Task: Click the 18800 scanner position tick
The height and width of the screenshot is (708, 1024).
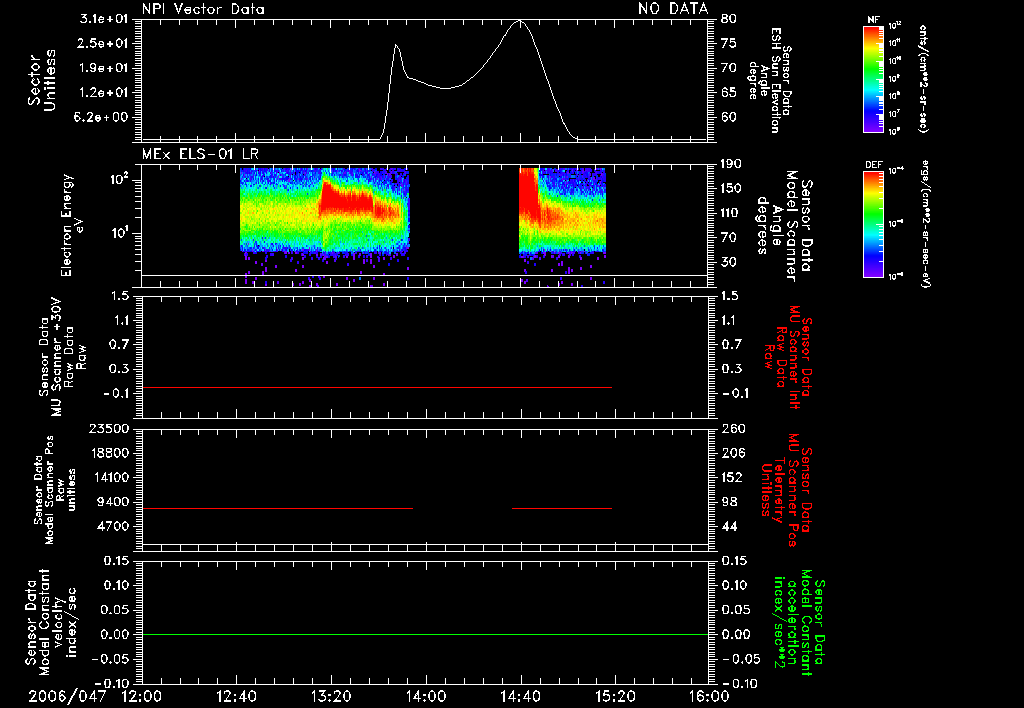Action: (x=109, y=453)
